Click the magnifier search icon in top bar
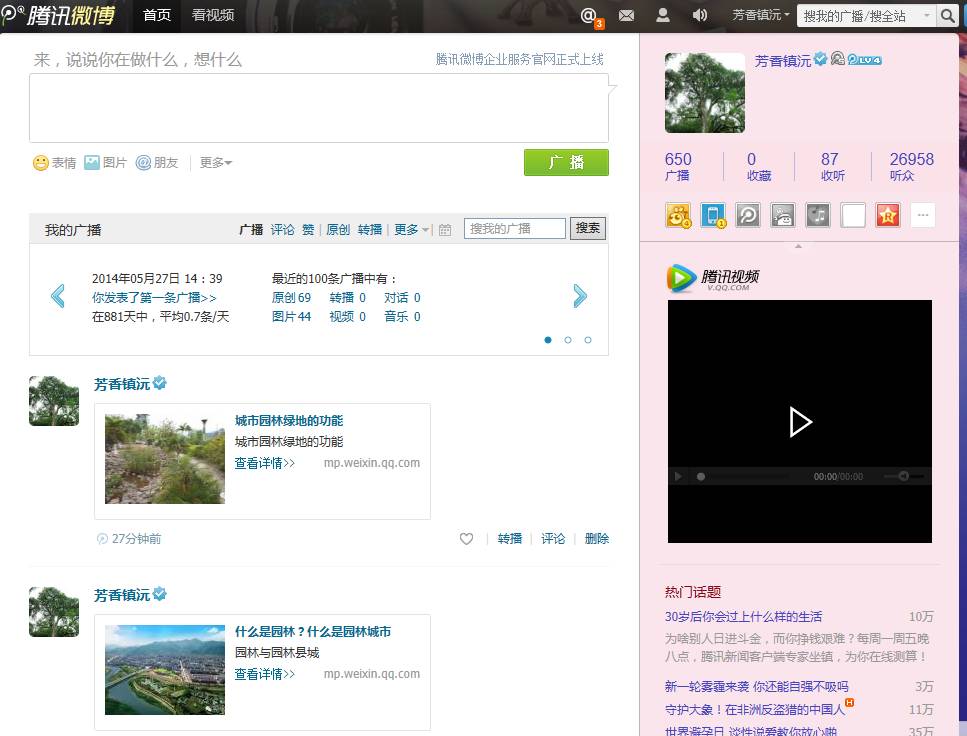Image resolution: width=967 pixels, height=736 pixels. 948,15
